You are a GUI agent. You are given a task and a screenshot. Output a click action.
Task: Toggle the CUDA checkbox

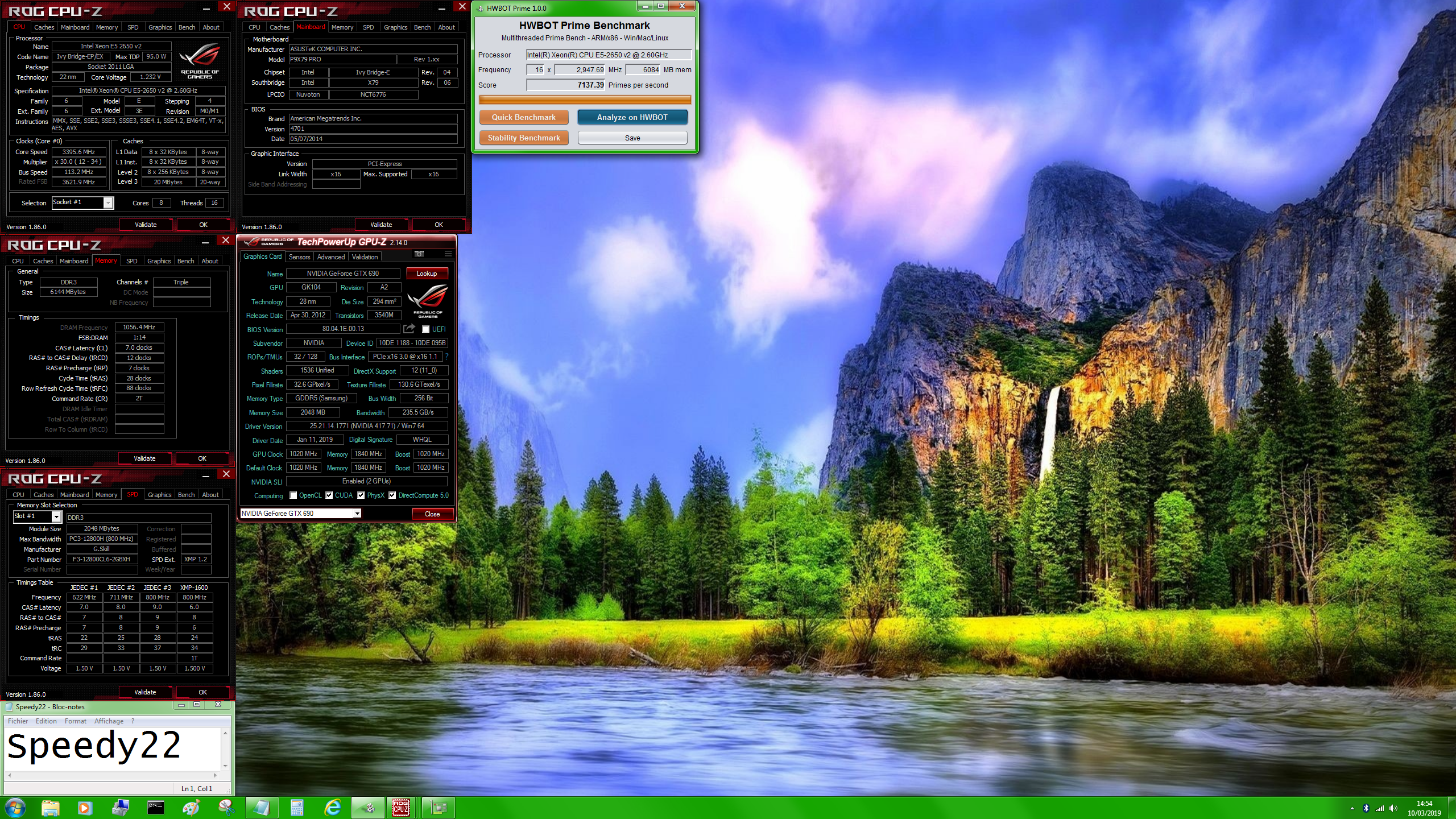[x=329, y=495]
